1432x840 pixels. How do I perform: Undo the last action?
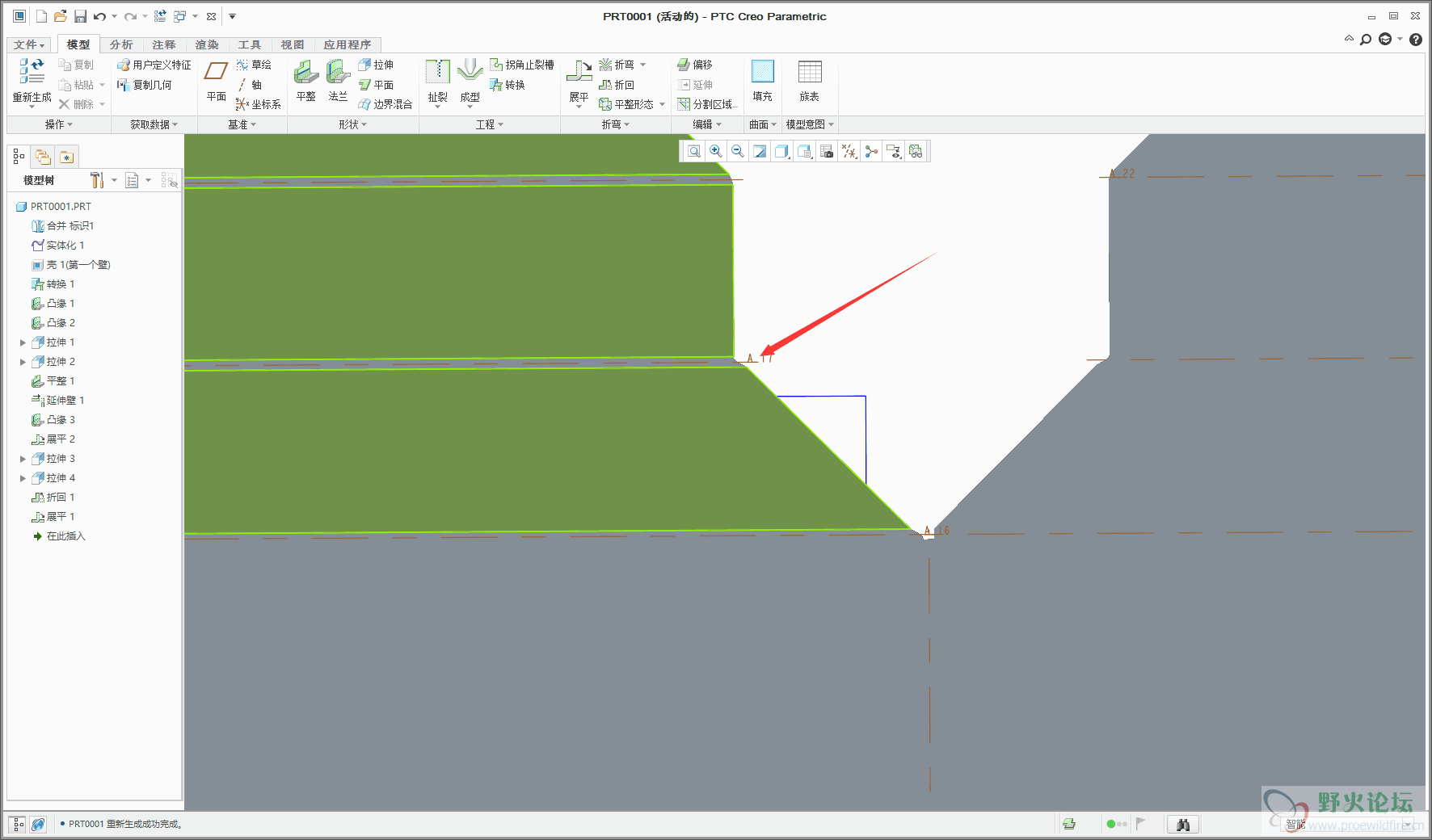[99, 16]
